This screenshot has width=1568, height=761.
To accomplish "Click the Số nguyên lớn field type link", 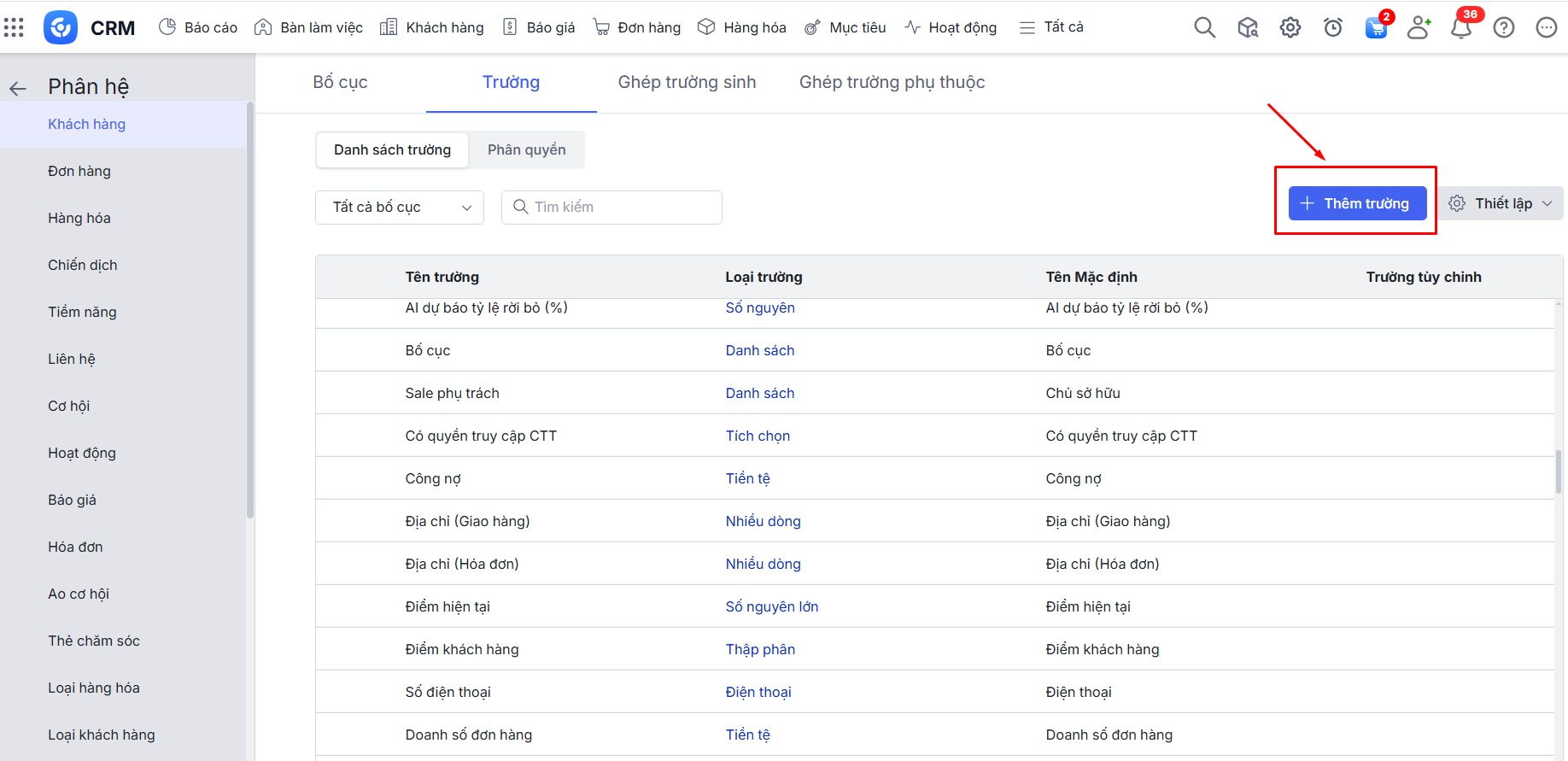I will (x=771, y=606).
